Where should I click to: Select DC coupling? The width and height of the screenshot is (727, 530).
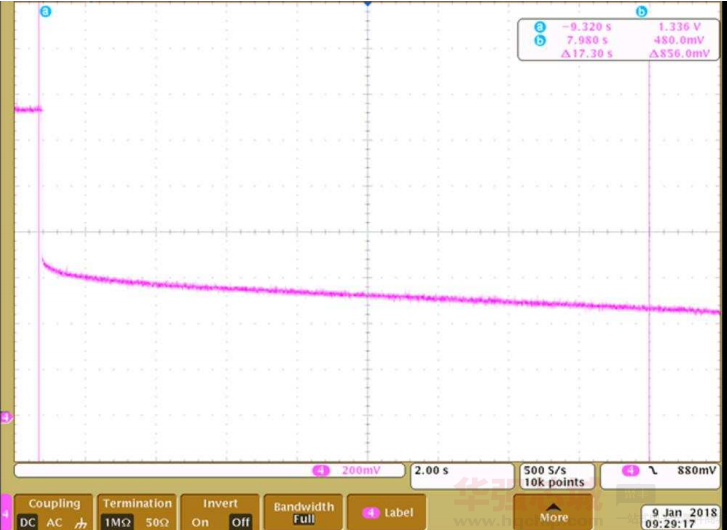(29, 522)
